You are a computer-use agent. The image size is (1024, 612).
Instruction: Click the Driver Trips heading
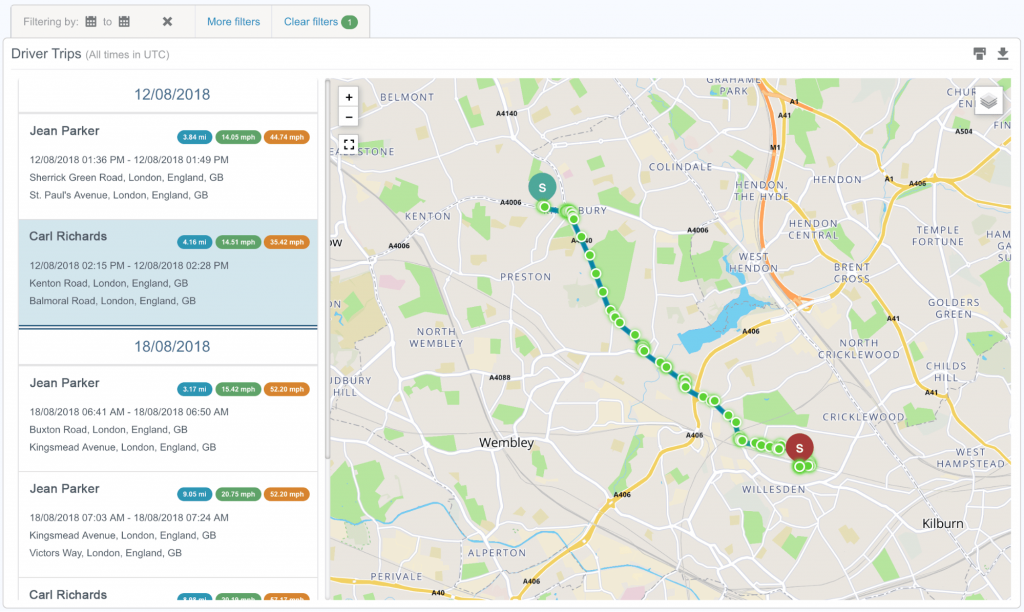tap(46, 54)
